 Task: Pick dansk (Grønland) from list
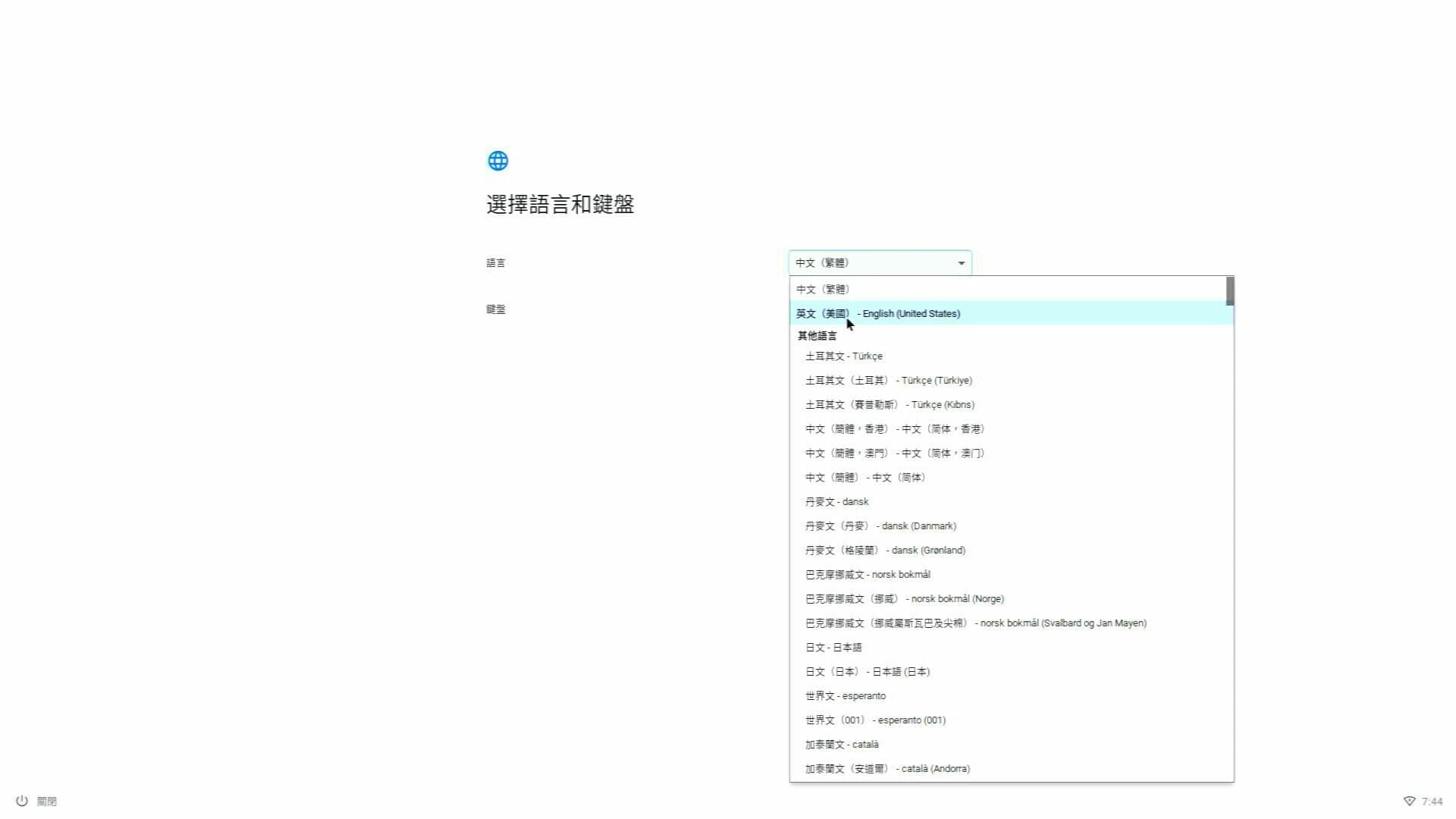click(885, 551)
